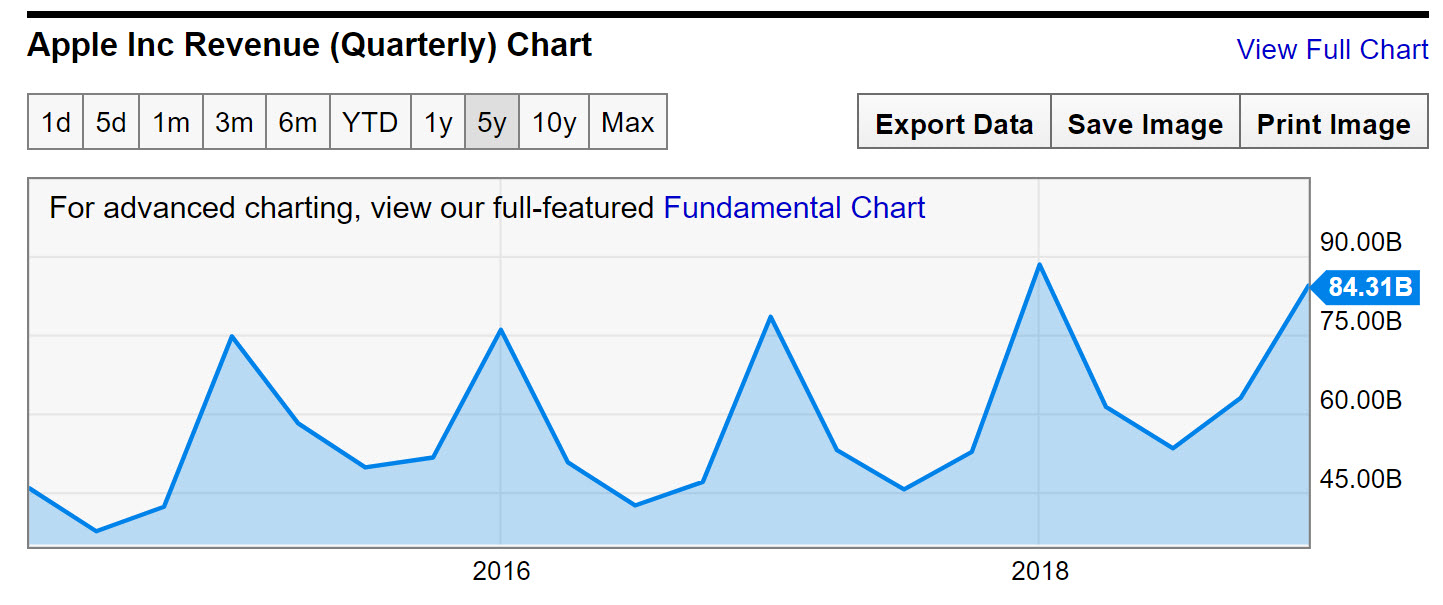The height and width of the screenshot is (605, 1443).
Task: Click the 84.31B current value label
Action: pos(1370,288)
